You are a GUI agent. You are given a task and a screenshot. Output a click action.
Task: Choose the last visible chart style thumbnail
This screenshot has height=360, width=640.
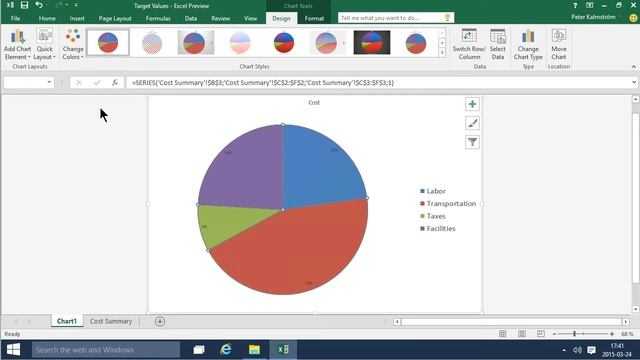pyautogui.click(x=416, y=42)
